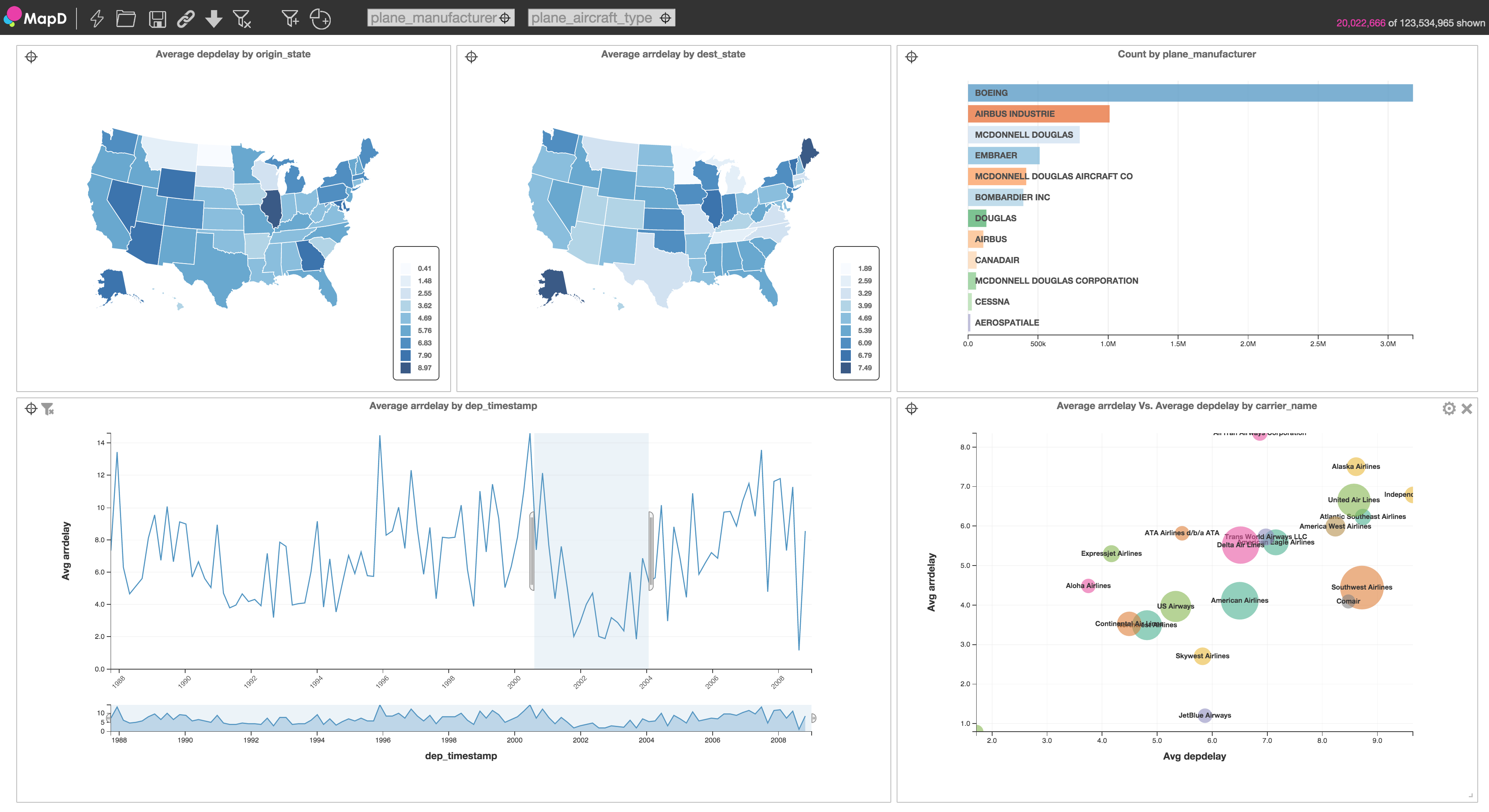Screen dimensions: 1489x812
Task: Clear the time chart filter icon
Action: point(47,409)
